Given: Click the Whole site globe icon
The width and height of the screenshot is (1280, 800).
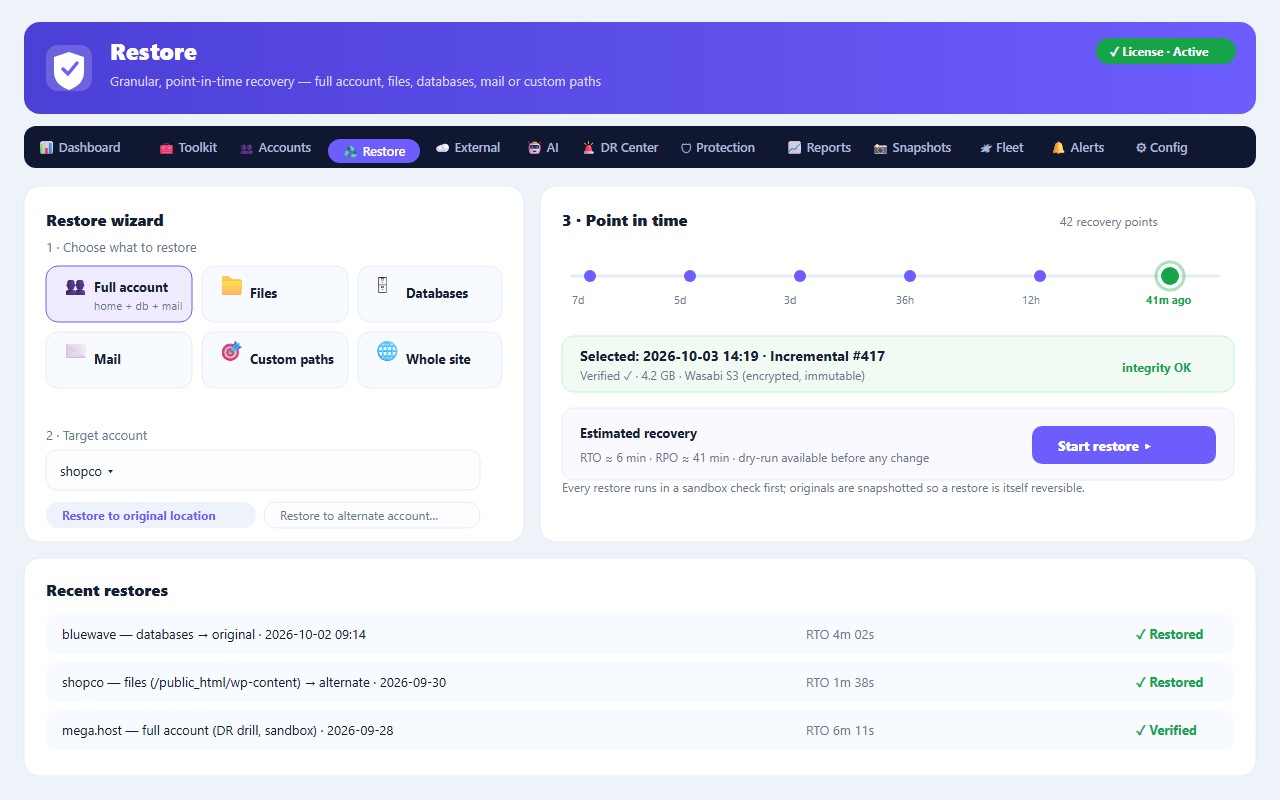Looking at the screenshot, I should click(x=387, y=351).
